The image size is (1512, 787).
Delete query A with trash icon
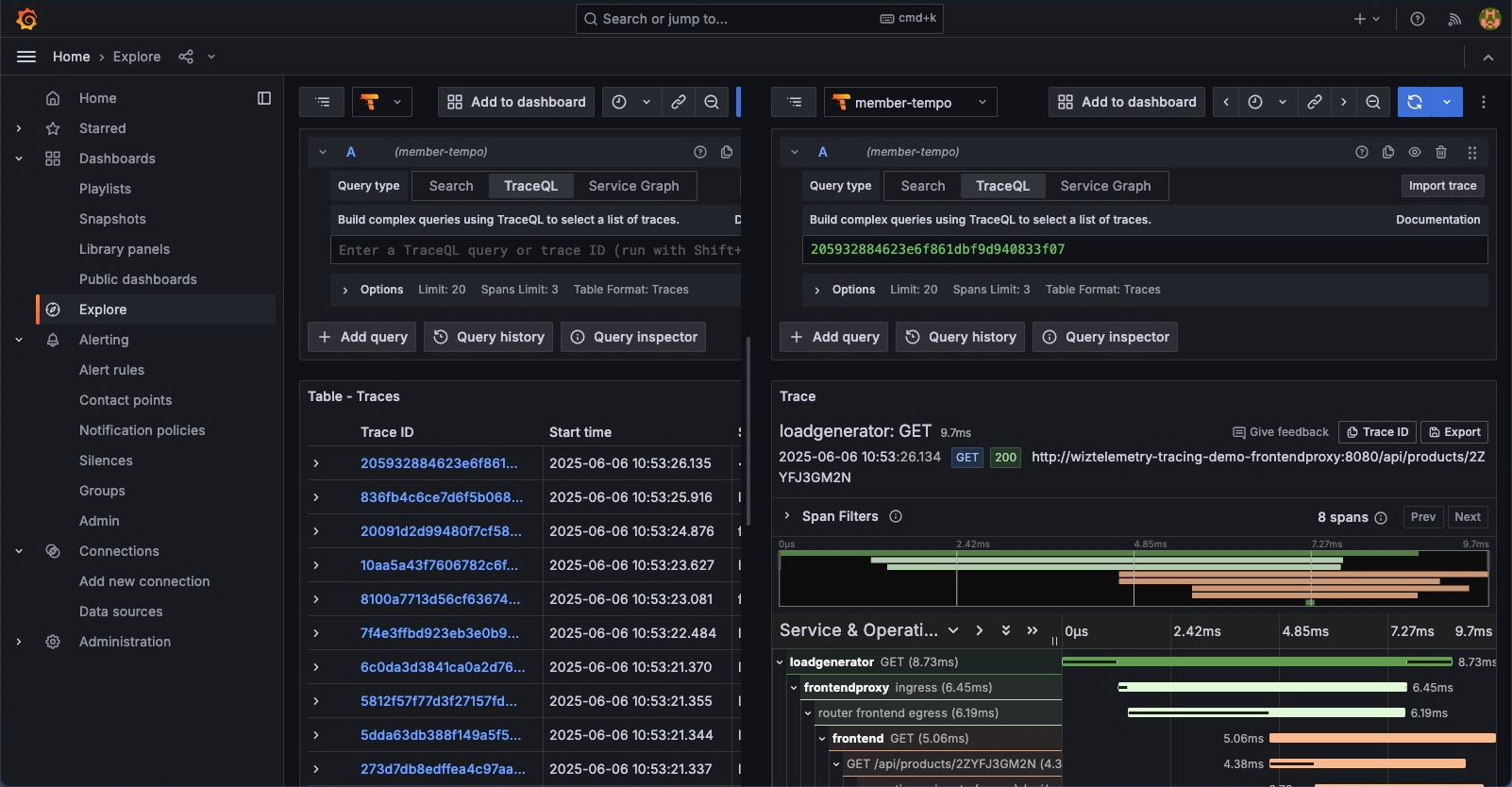click(x=1441, y=152)
